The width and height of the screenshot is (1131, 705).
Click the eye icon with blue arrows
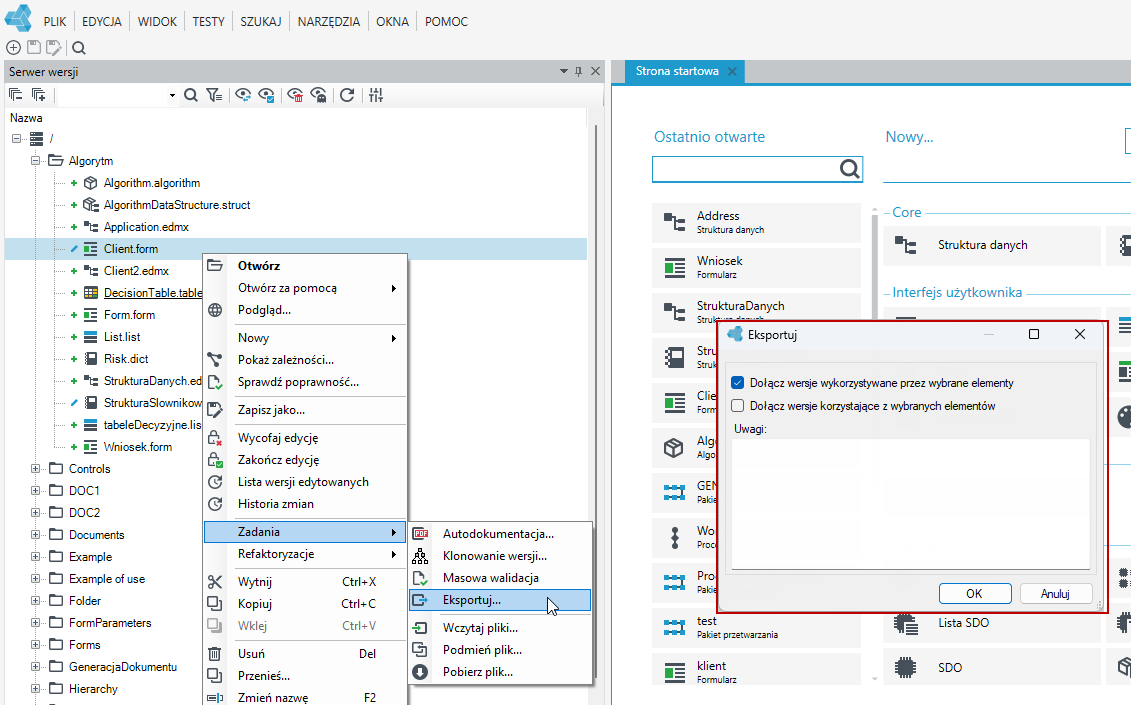pyautogui.click(x=243, y=95)
